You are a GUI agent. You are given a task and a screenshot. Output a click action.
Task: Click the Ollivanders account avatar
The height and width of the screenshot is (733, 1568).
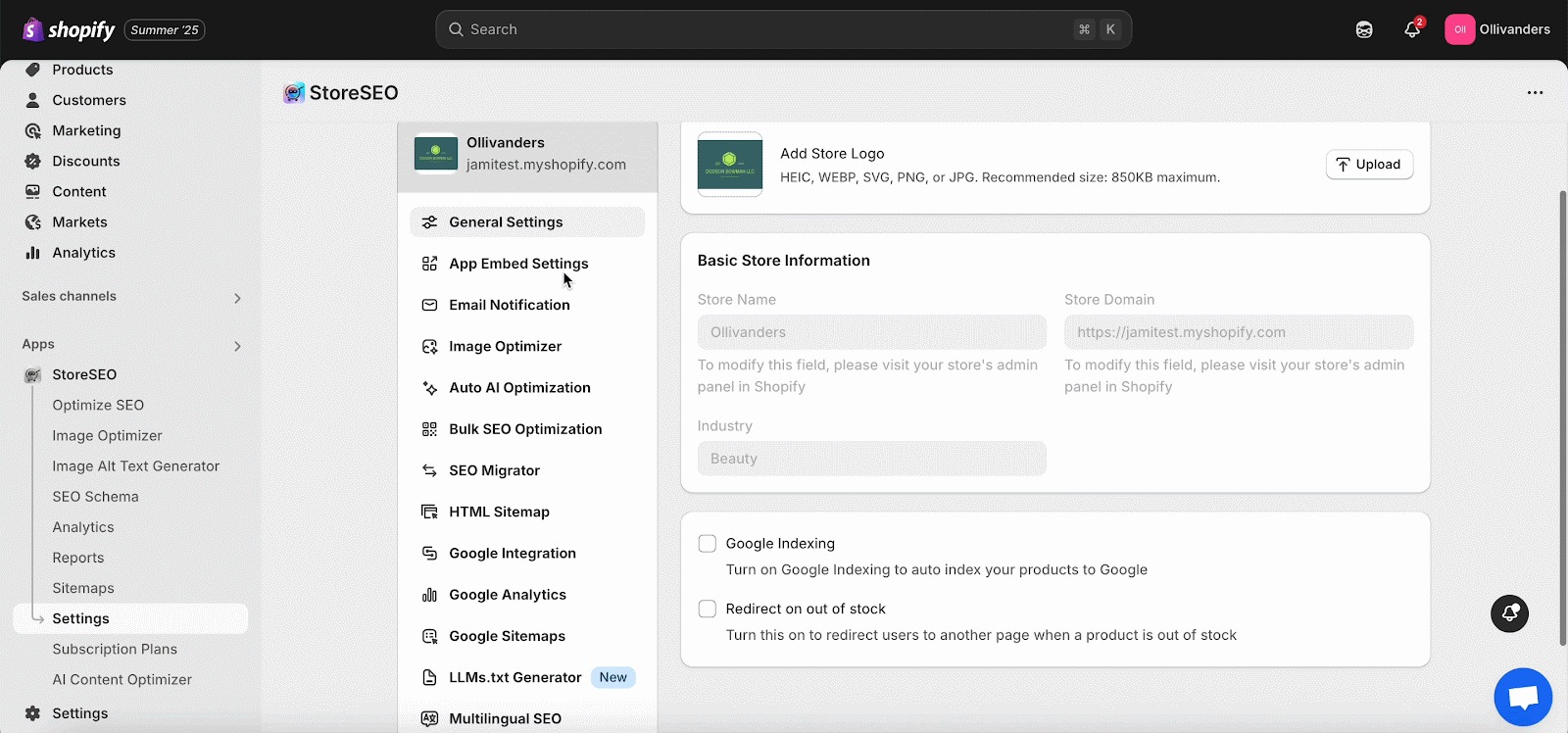1459,29
